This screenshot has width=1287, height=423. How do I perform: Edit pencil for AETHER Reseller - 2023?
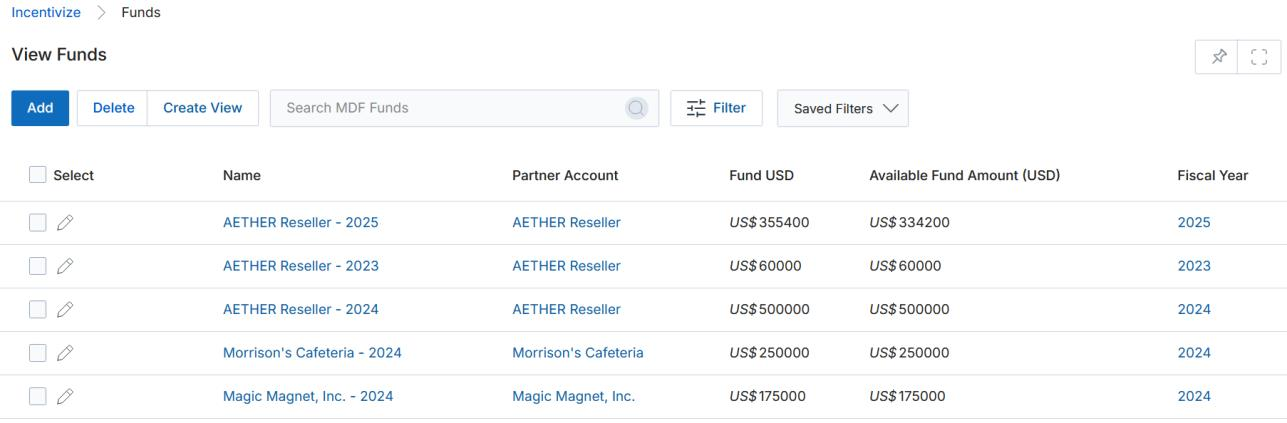(65, 266)
